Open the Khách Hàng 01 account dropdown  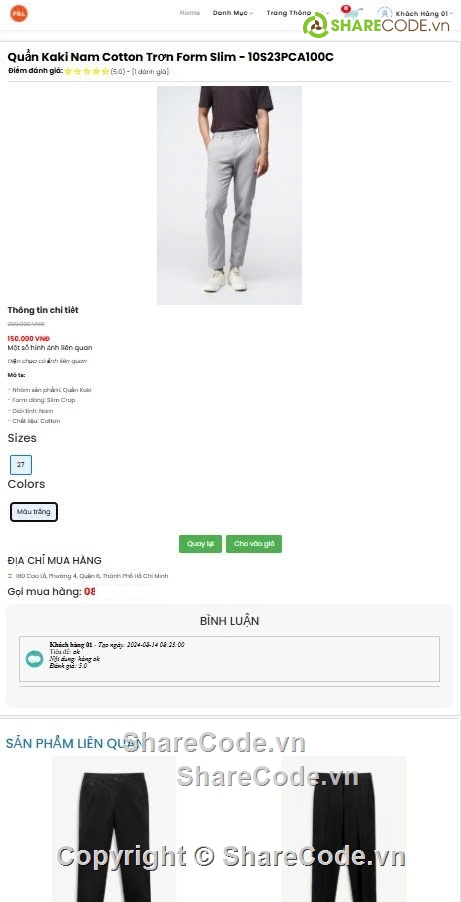(424, 13)
